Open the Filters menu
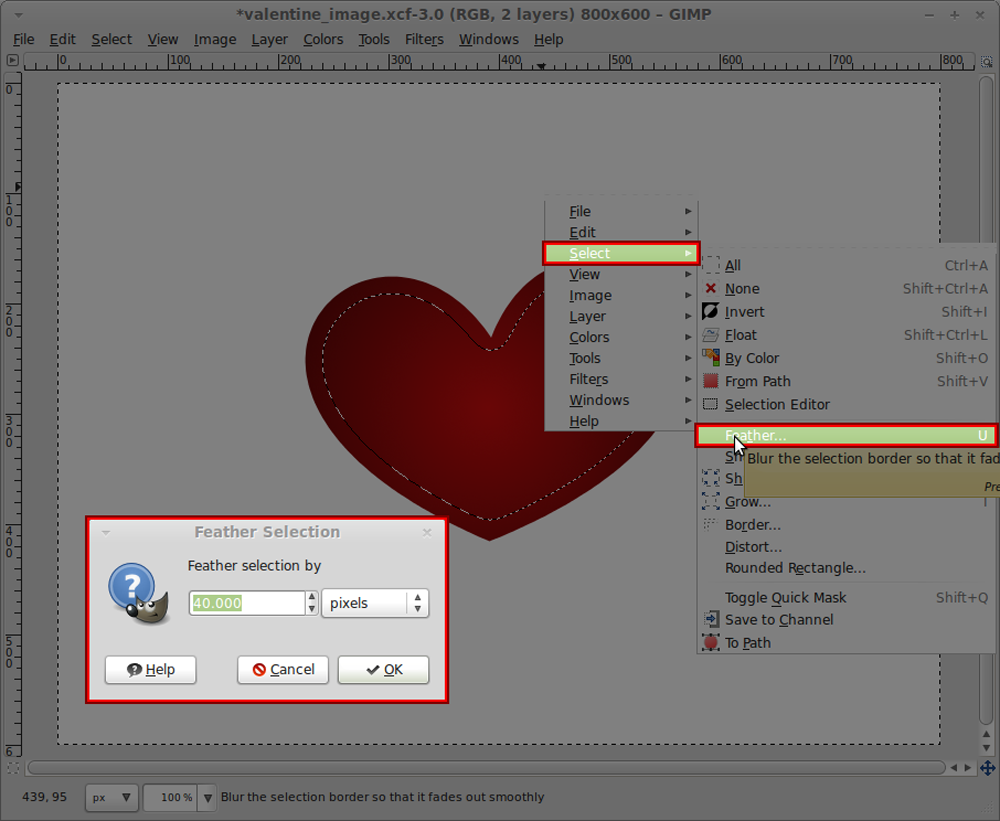 click(424, 39)
